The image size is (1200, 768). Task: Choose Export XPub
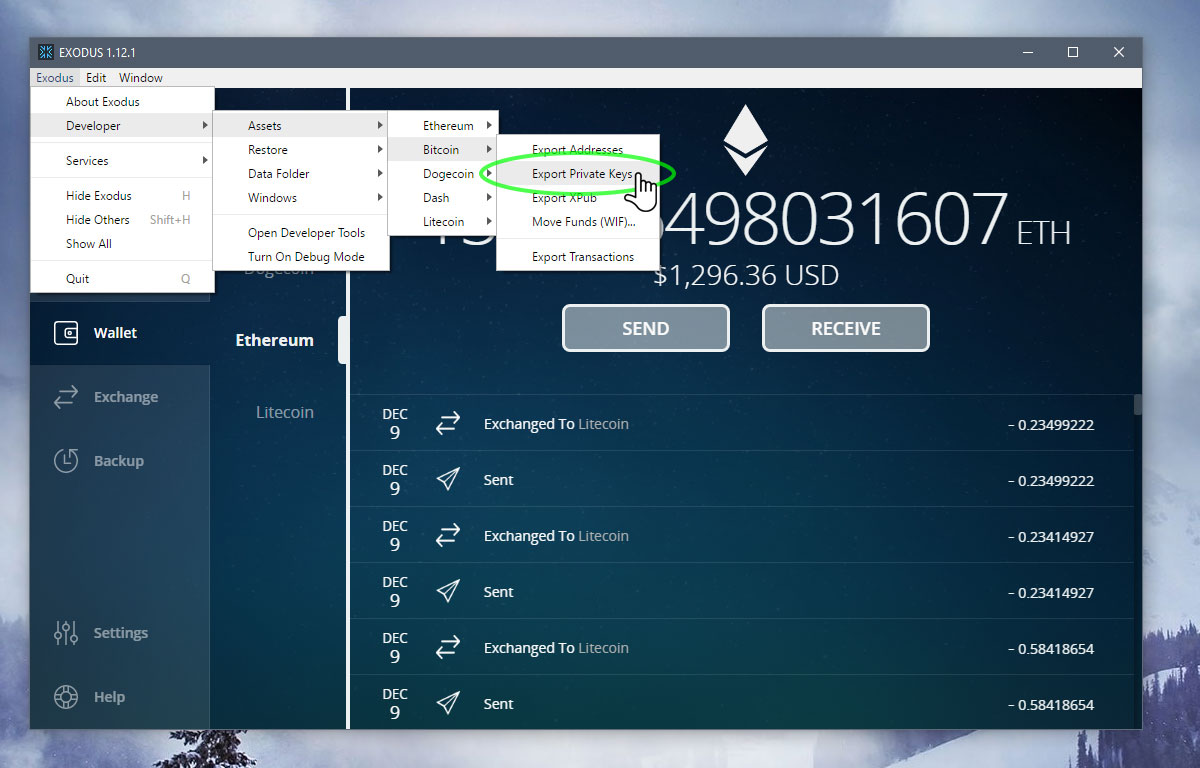point(578,198)
